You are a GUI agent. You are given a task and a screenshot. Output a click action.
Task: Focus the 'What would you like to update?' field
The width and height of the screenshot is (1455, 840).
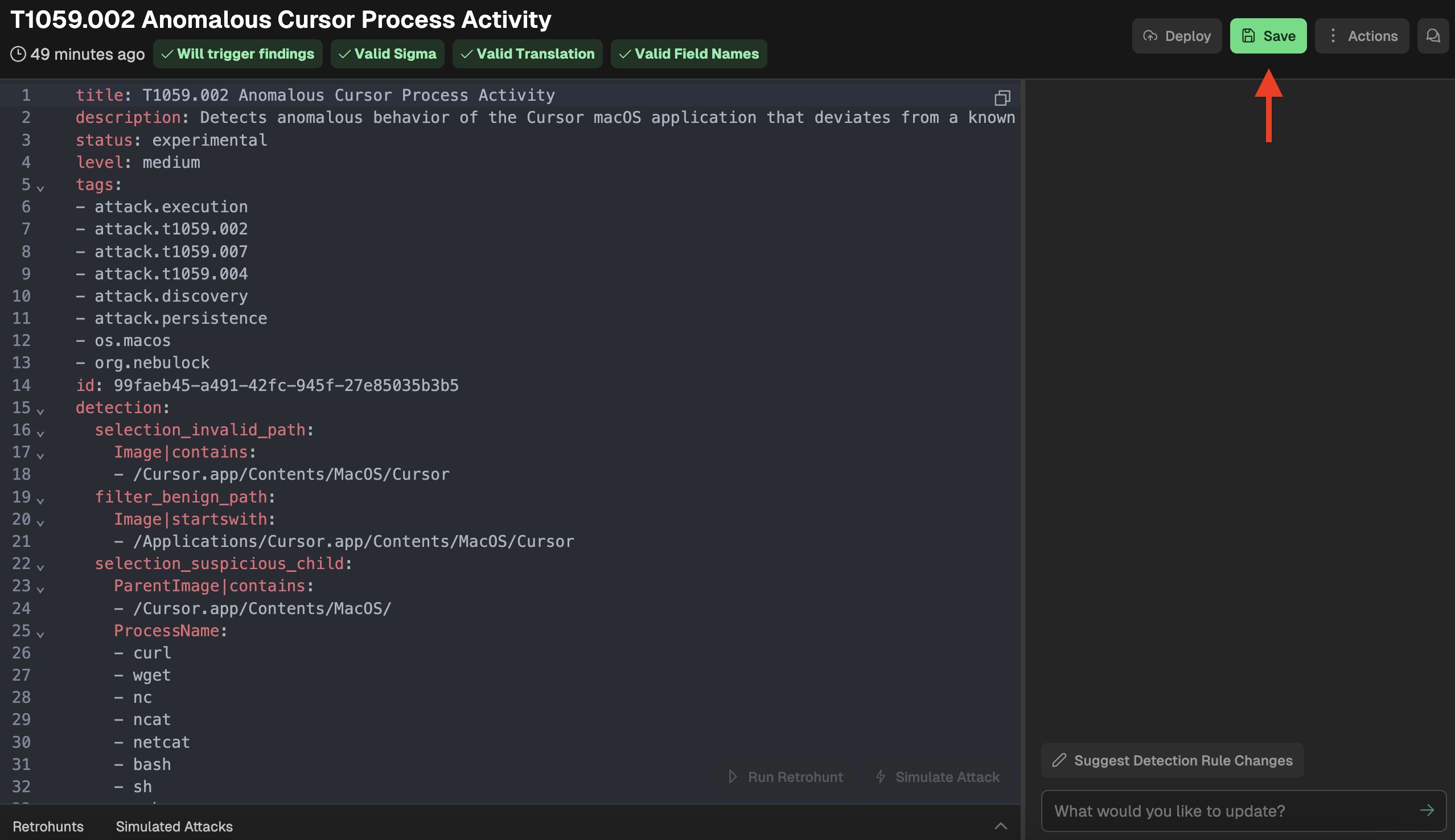click(1229, 810)
